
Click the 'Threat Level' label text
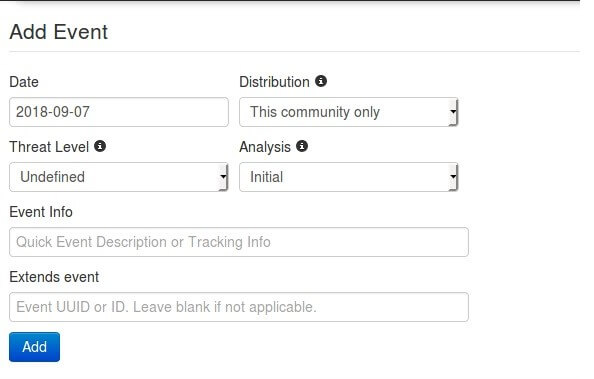[x=49, y=147]
